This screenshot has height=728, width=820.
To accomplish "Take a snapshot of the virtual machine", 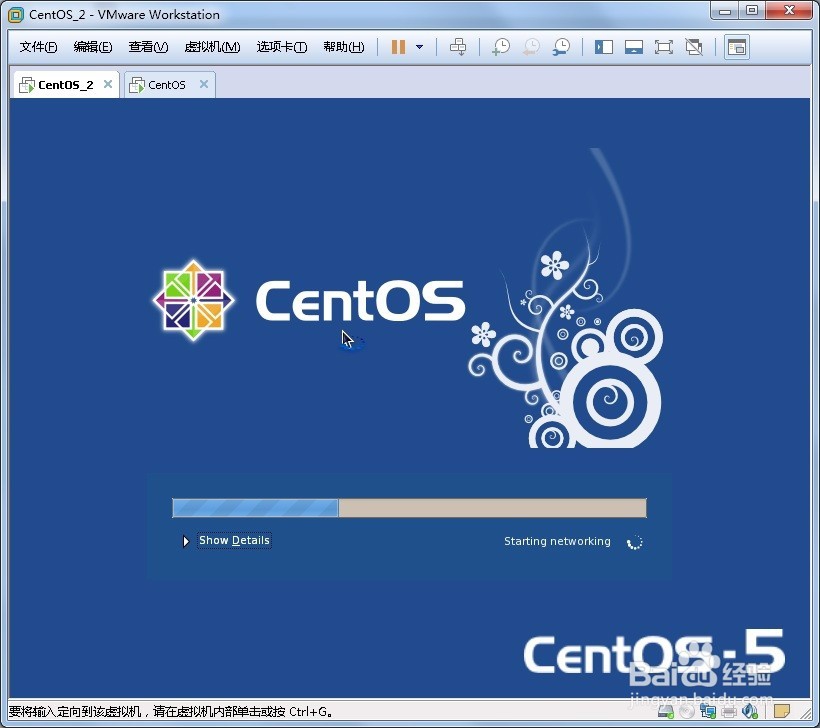I will click(501, 46).
